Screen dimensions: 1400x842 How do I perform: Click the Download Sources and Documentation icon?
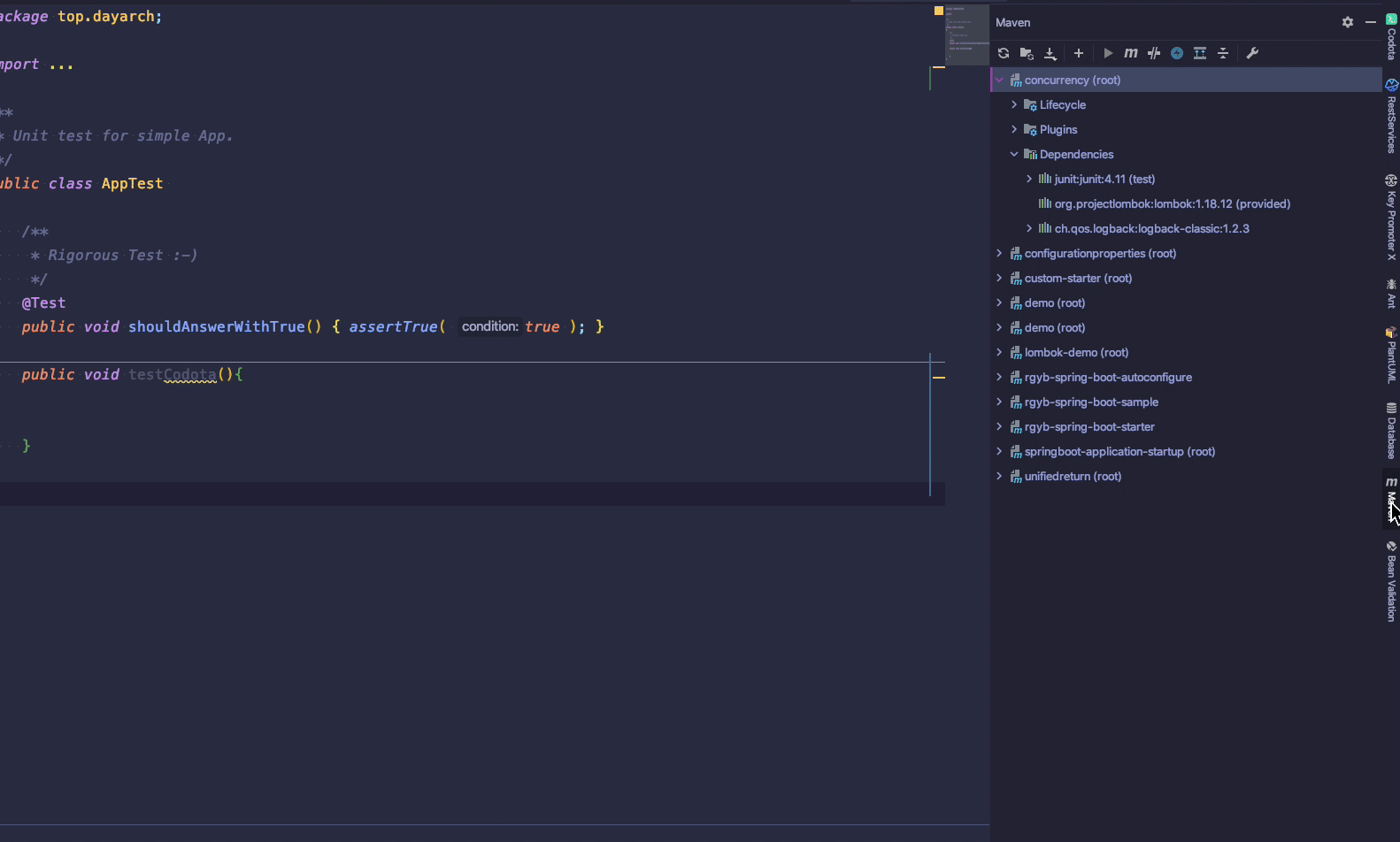[x=1050, y=53]
